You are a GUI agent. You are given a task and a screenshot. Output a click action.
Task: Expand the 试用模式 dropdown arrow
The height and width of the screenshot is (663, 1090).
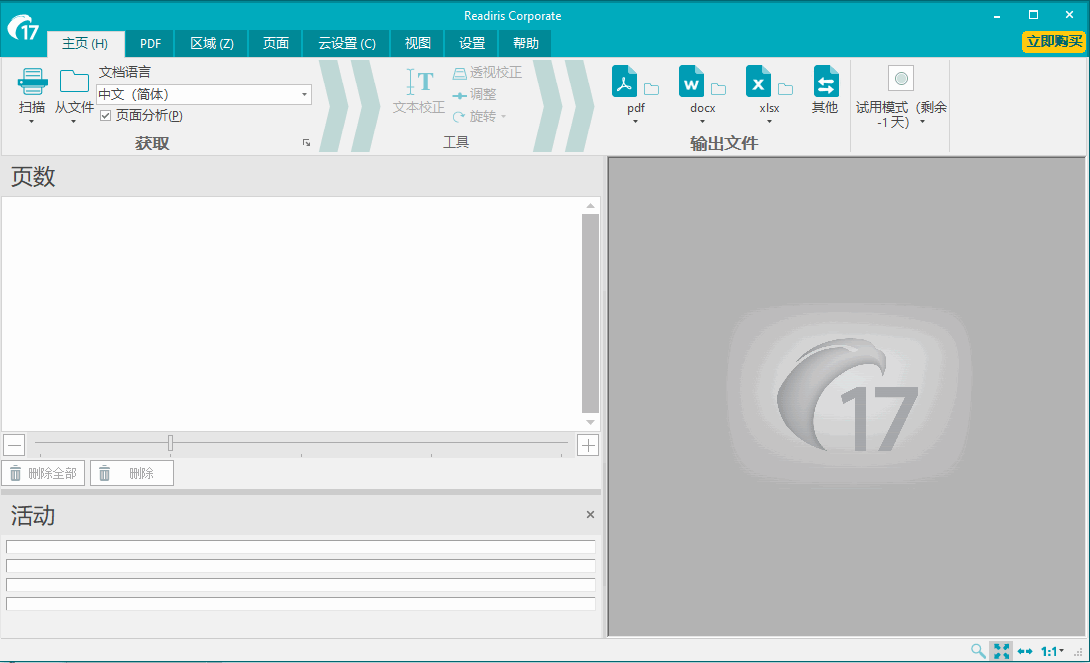click(x=922, y=122)
